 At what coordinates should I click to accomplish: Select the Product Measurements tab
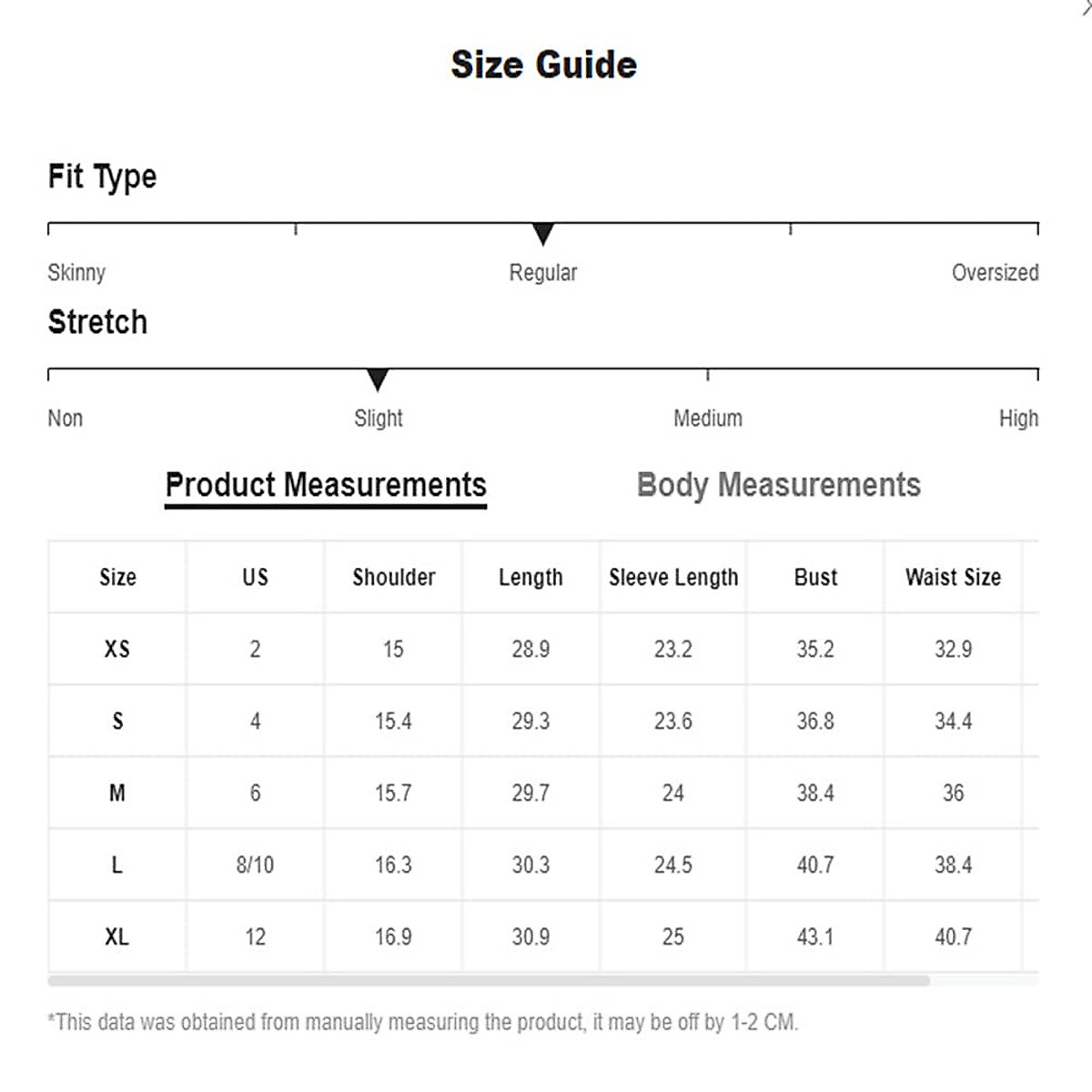pos(326,485)
